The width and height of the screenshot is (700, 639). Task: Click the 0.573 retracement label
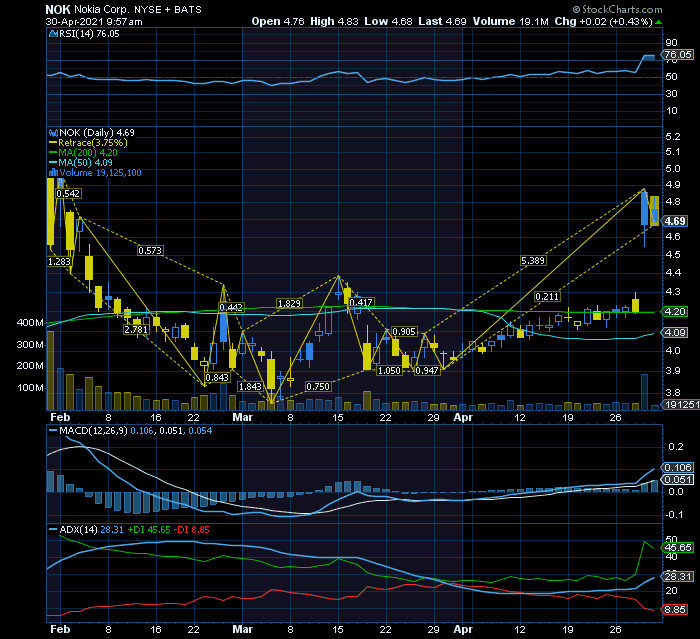pyautogui.click(x=150, y=251)
